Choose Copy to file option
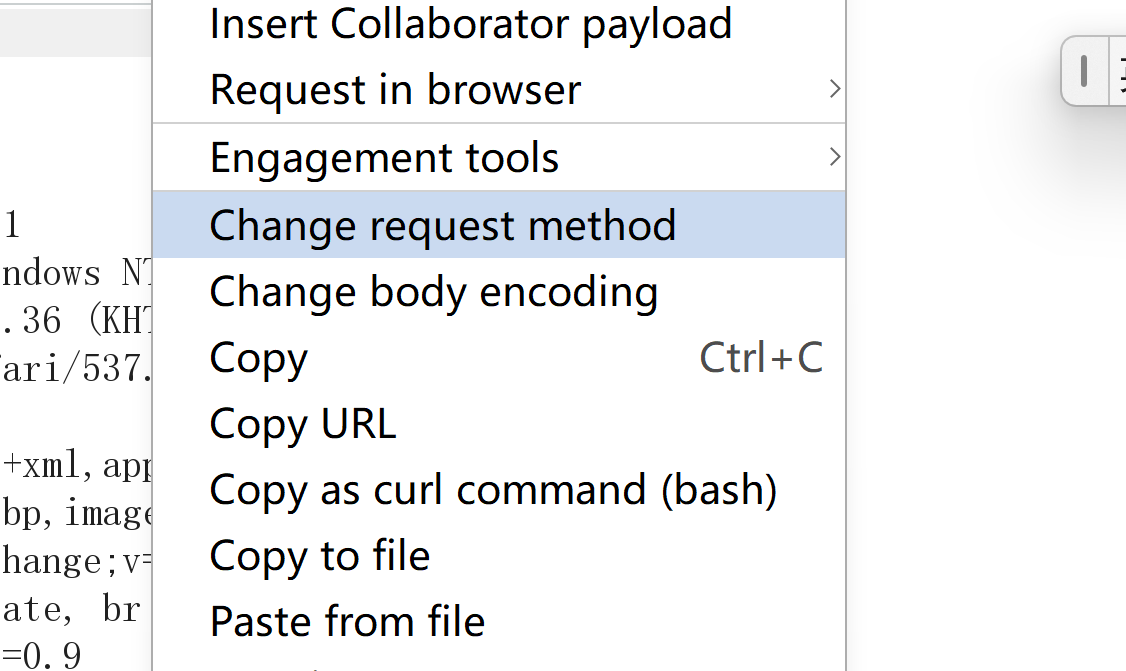 click(319, 556)
